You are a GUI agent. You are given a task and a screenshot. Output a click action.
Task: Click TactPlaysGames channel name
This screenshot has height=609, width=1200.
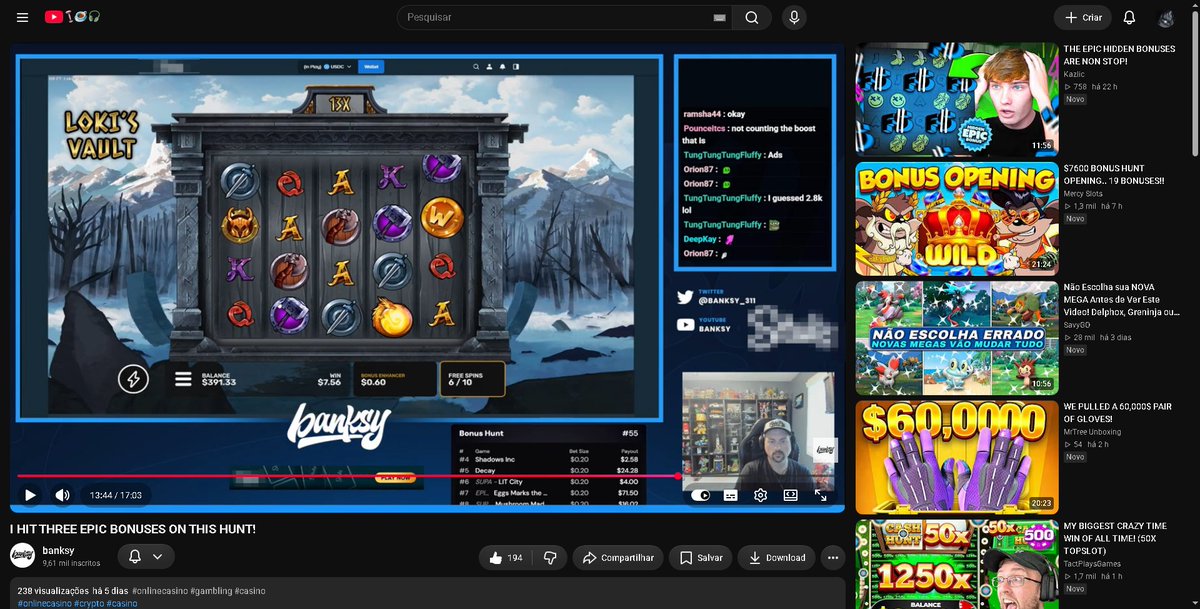[1094, 564]
